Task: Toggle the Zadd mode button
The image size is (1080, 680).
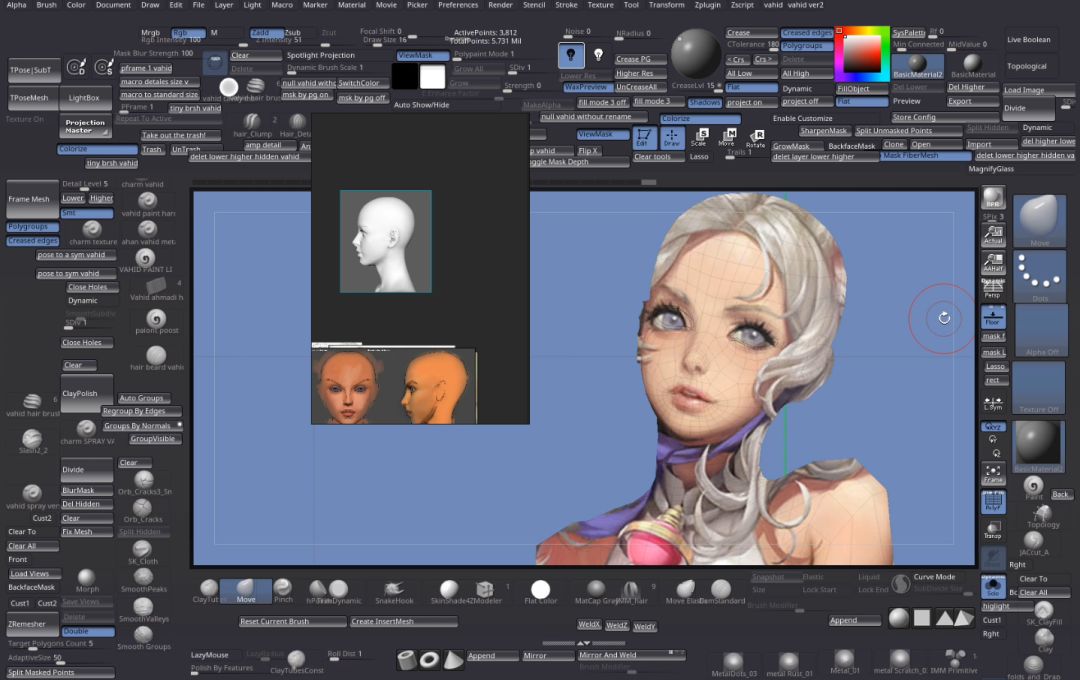Action: [x=266, y=32]
